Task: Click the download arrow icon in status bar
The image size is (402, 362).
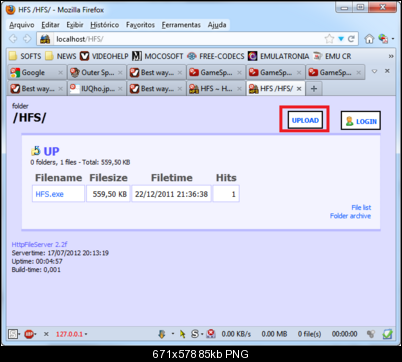Action: pos(162,334)
